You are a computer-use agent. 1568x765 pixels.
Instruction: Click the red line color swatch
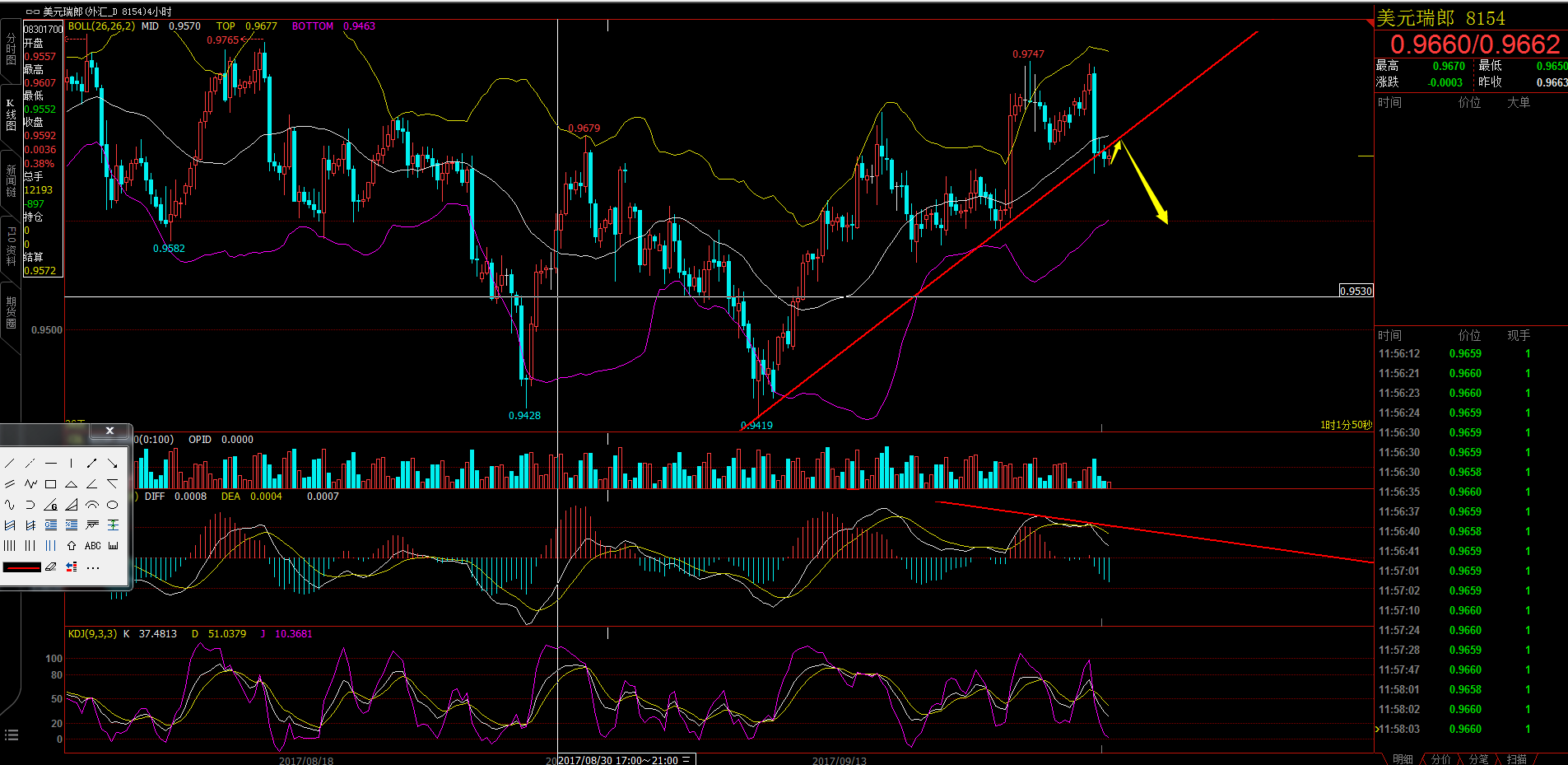(x=22, y=567)
